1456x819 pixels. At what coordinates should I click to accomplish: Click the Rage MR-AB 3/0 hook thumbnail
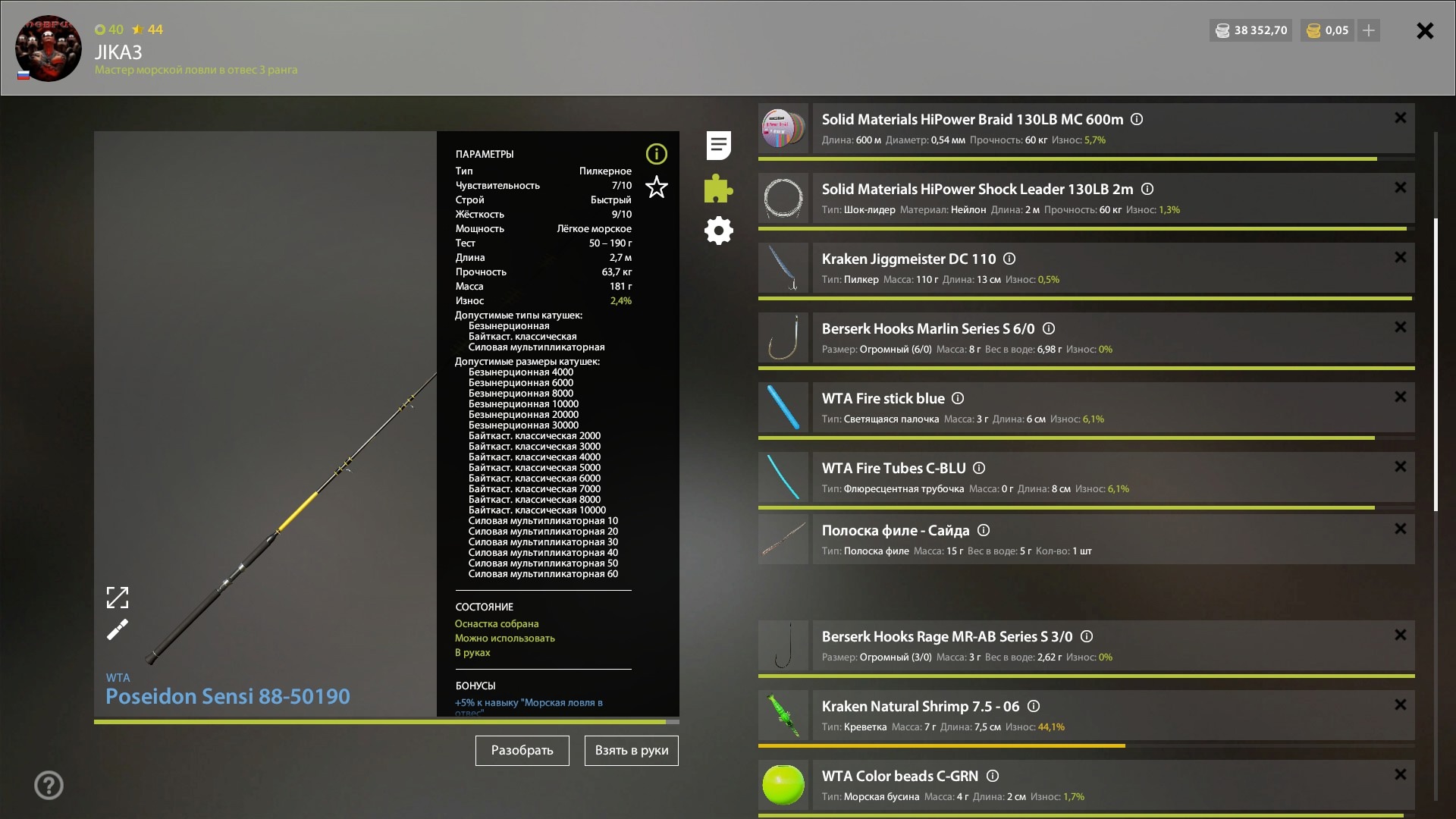tap(783, 645)
